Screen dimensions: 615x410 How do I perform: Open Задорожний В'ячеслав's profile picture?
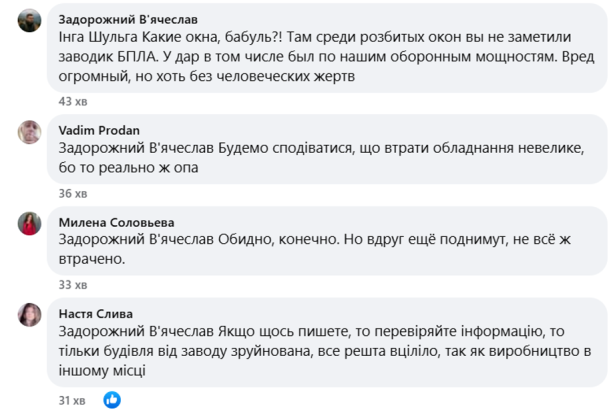coord(29,20)
